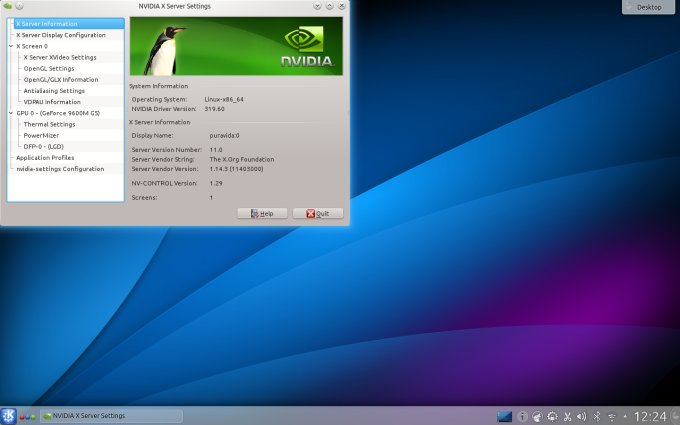
Task: Open the Desktop toolbox button at top right
Action: tap(648, 7)
